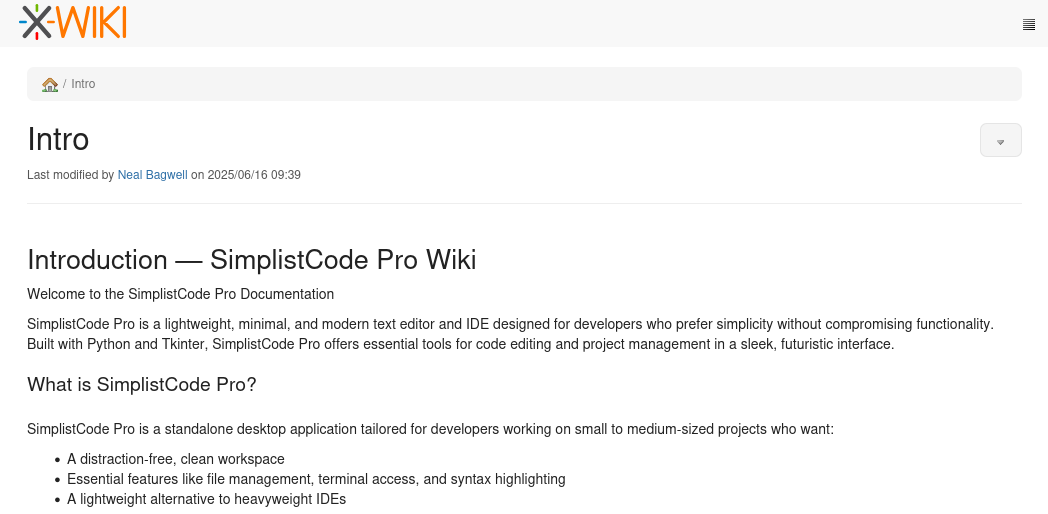Click the colorful X symbol of the logo
This screenshot has width=1048, height=514.
[x=37, y=22]
